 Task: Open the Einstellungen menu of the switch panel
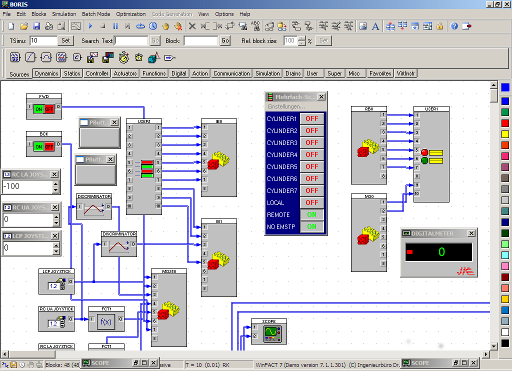pos(286,107)
